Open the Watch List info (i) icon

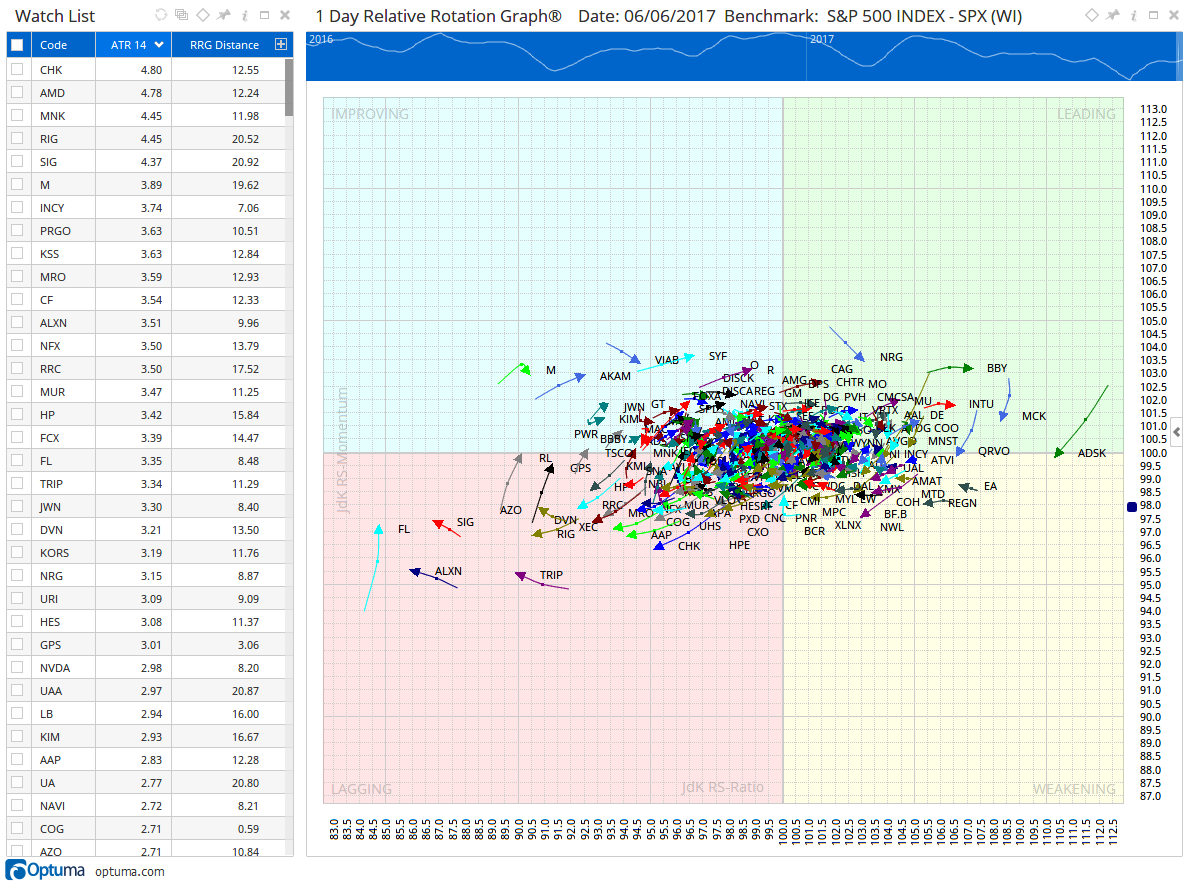(246, 15)
